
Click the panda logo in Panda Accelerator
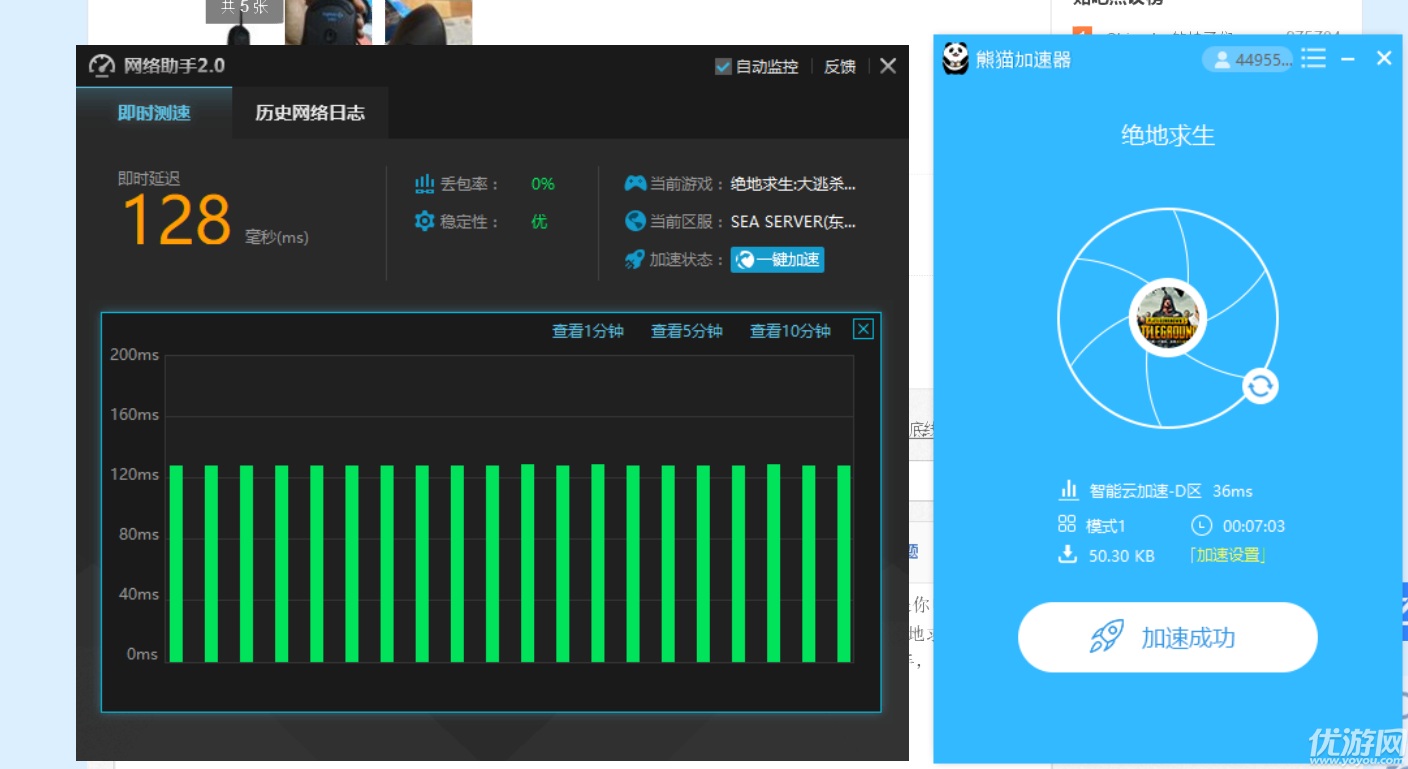tap(956, 59)
